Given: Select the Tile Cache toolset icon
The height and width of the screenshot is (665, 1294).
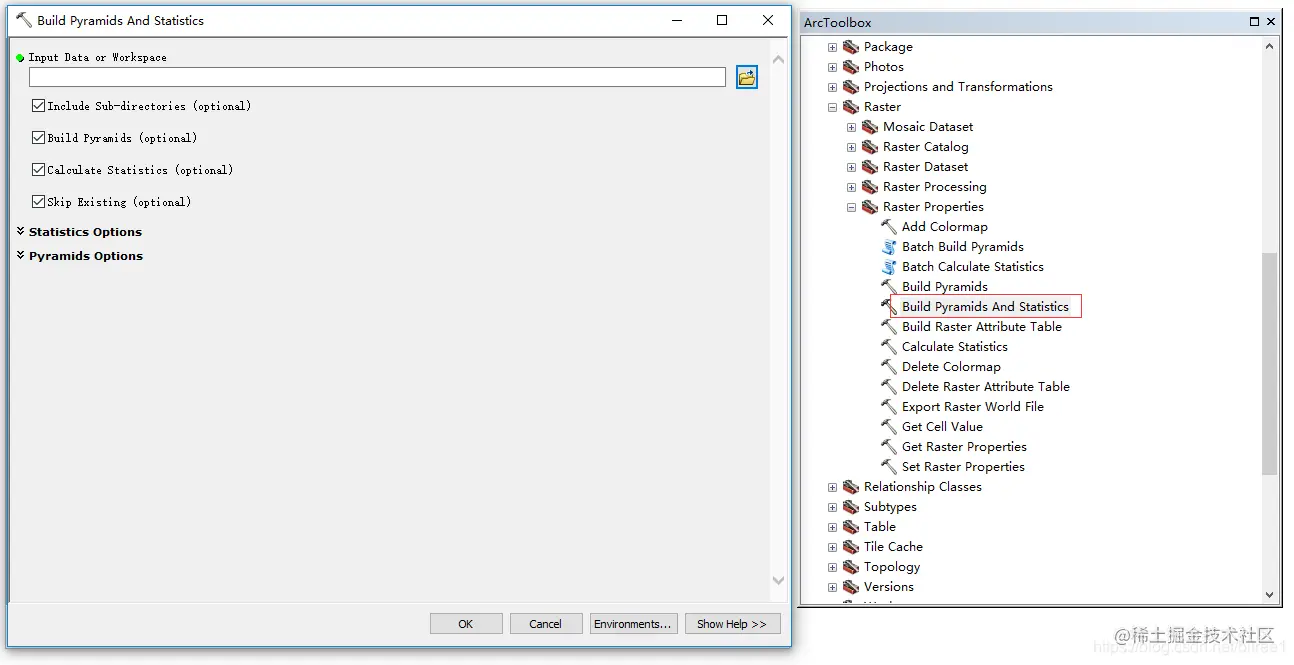Looking at the screenshot, I should pyautogui.click(x=851, y=547).
